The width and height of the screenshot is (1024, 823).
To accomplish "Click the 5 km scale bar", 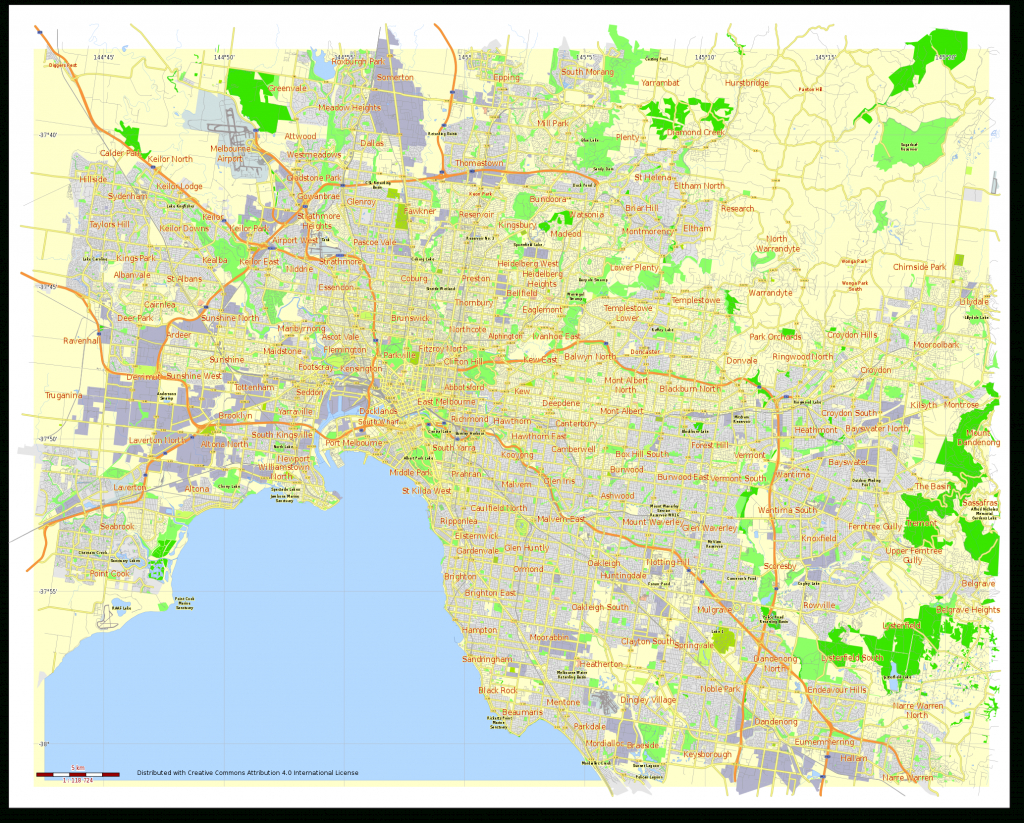I will [77, 773].
